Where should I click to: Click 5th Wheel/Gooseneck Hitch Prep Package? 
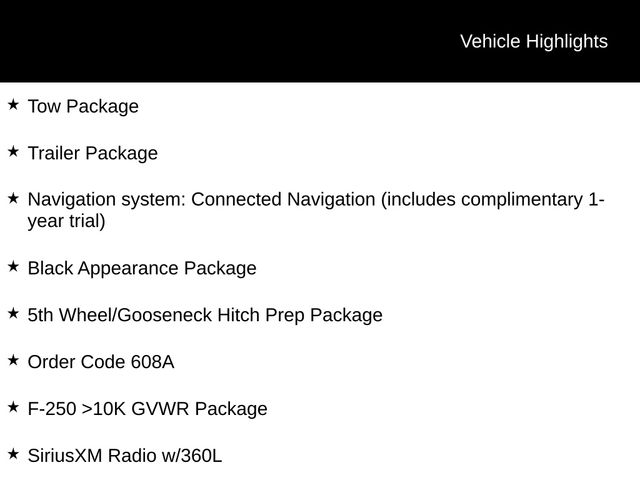(205, 315)
